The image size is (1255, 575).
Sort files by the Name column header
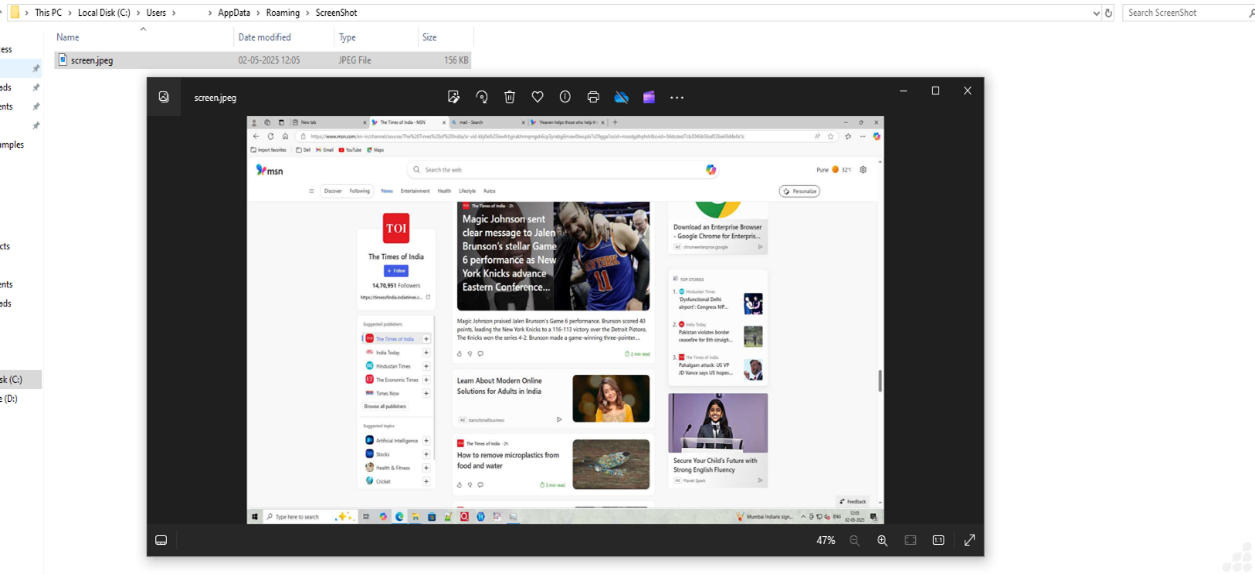coord(68,37)
